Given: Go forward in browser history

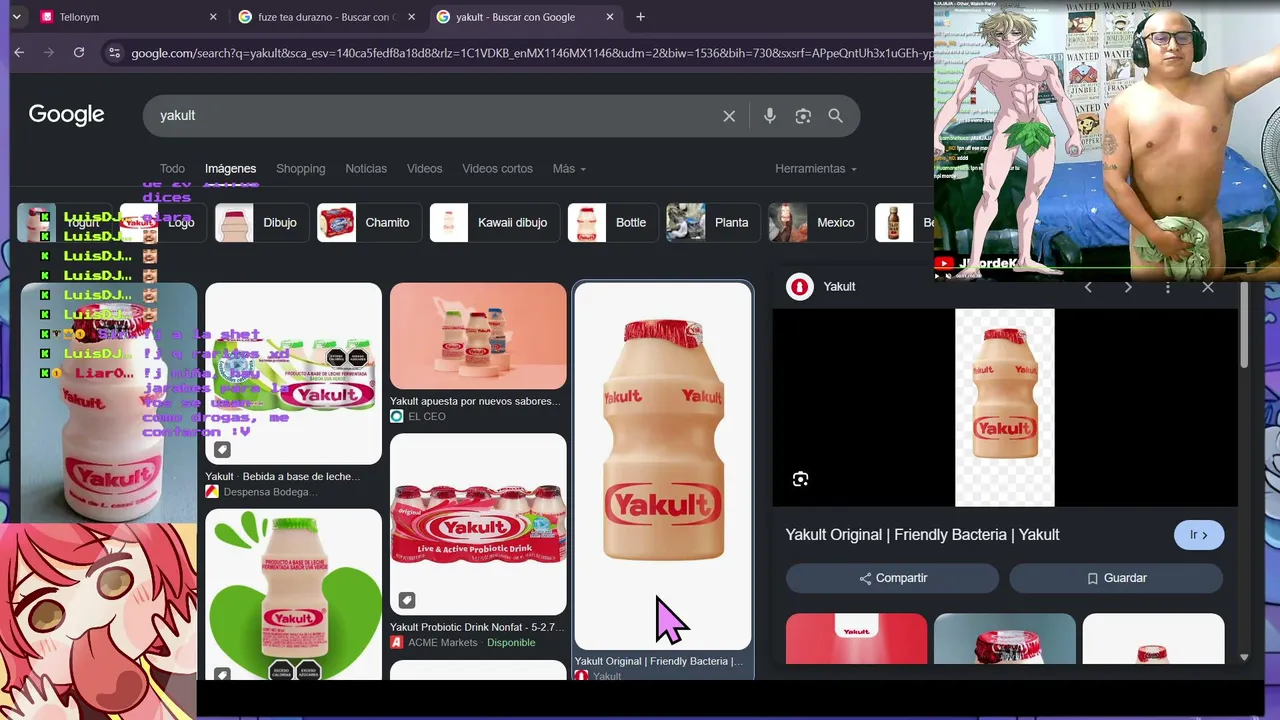Looking at the screenshot, I should click(x=49, y=53).
